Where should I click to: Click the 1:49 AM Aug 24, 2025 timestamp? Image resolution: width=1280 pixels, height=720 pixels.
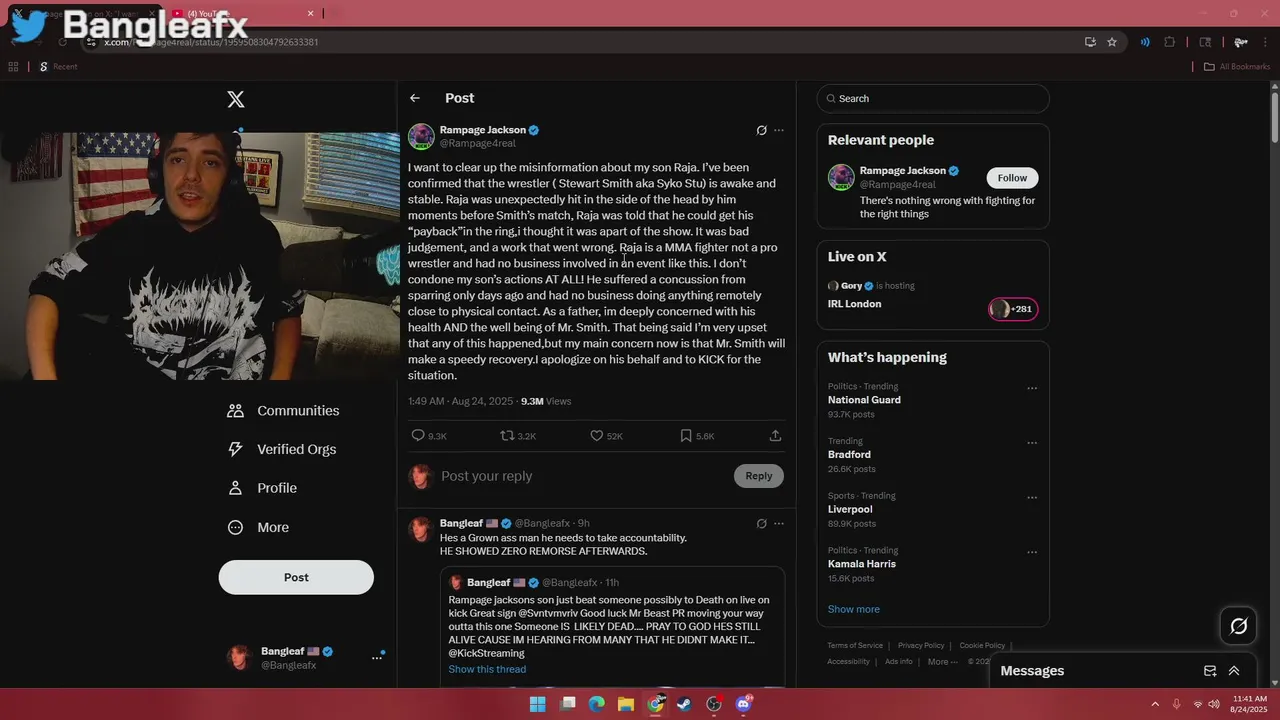[461, 401]
